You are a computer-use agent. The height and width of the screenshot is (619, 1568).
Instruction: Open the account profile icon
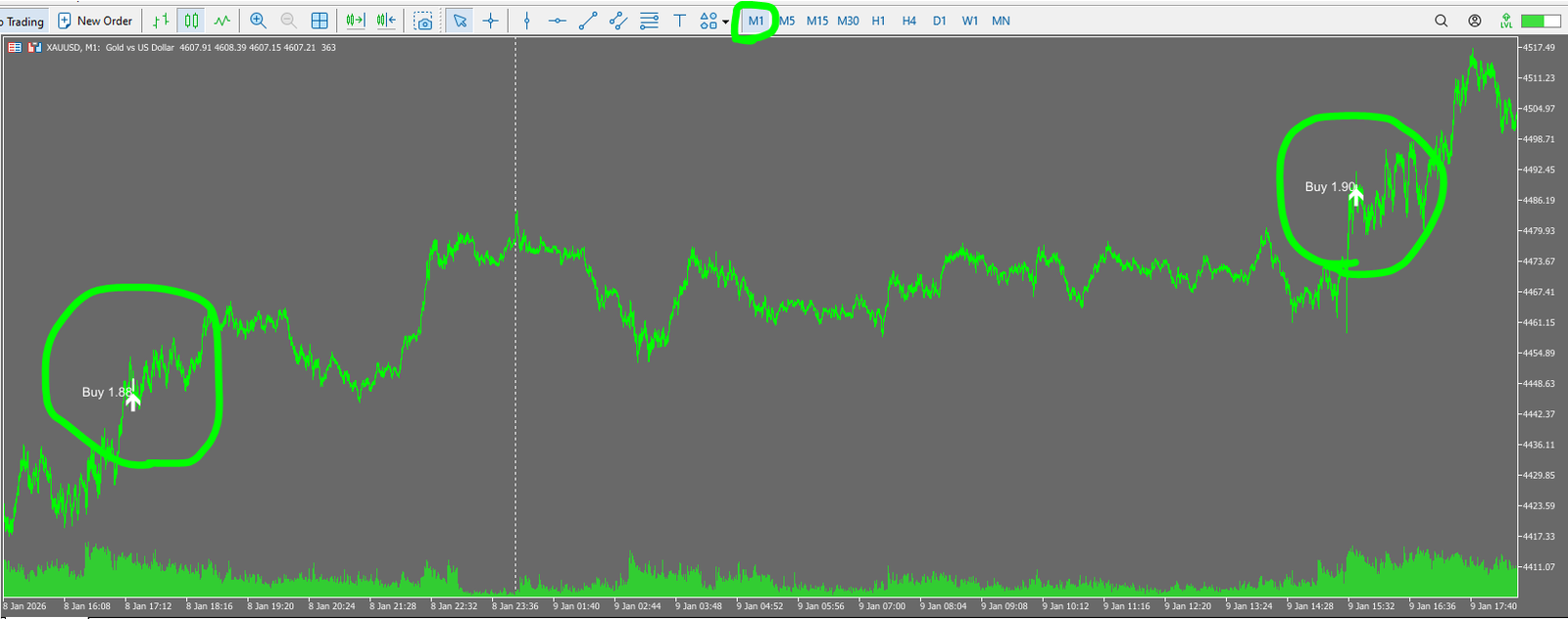(1474, 21)
